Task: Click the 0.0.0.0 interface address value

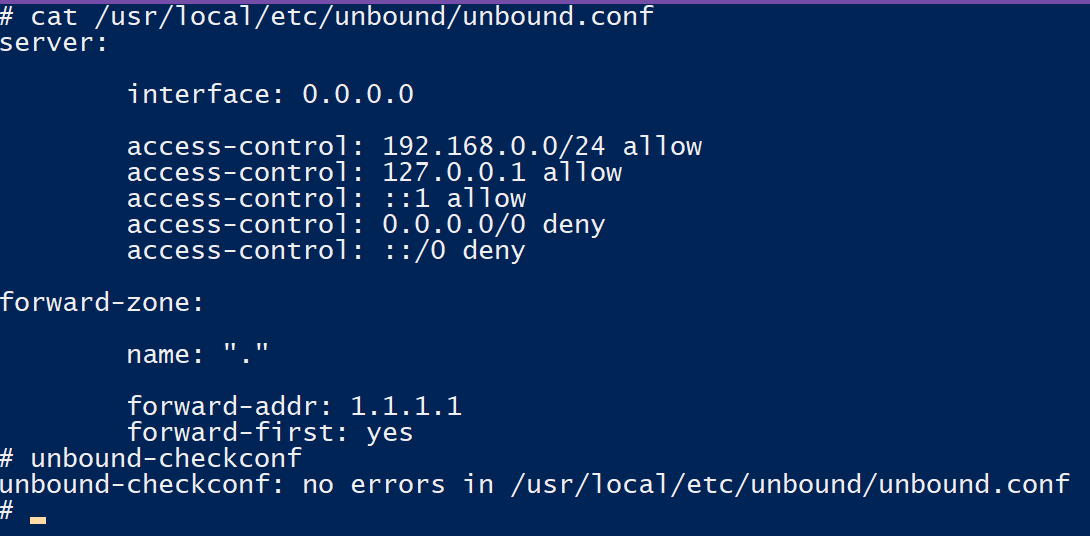Action: (357, 95)
